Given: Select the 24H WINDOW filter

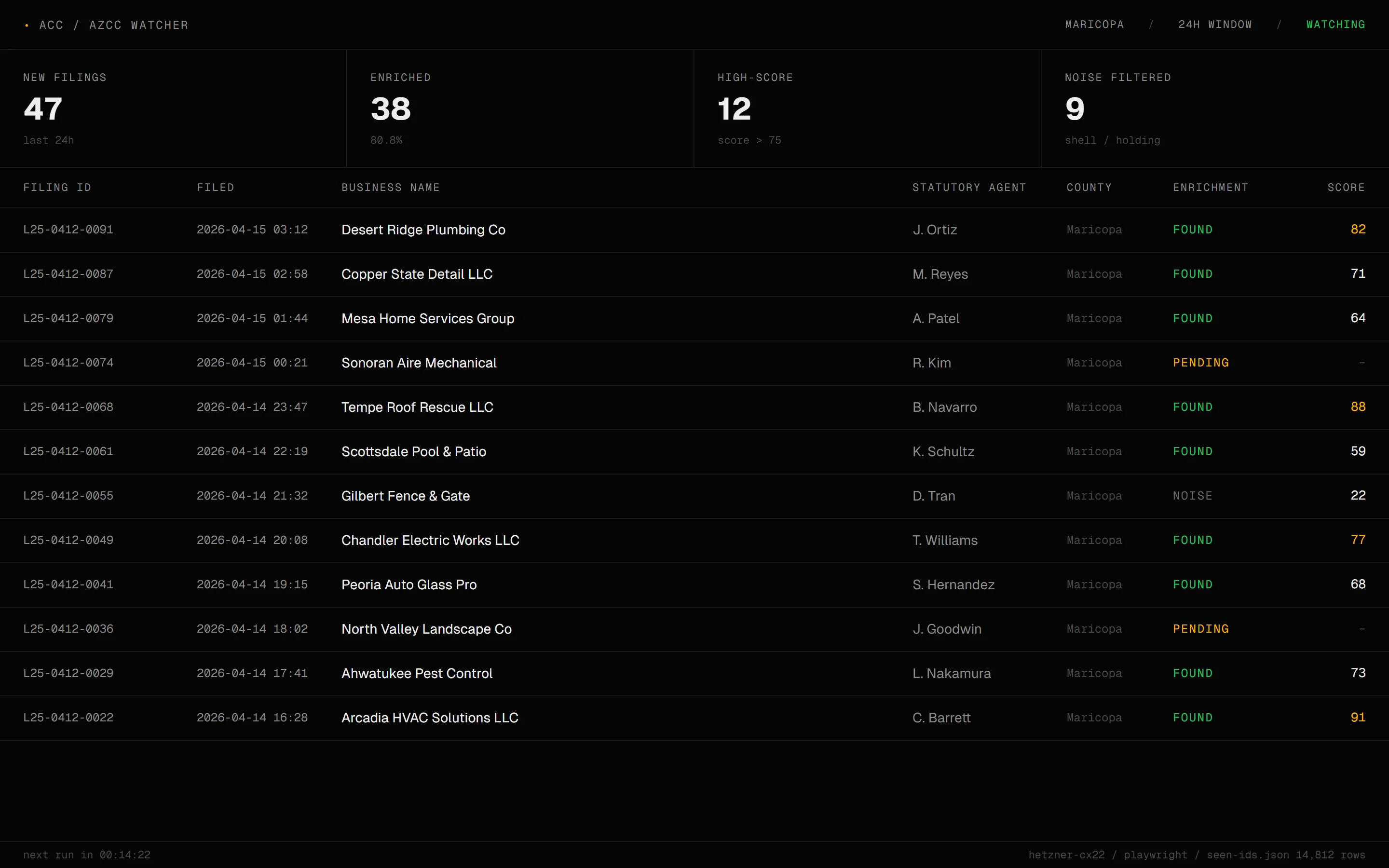Looking at the screenshot, I should [1214, 25].
